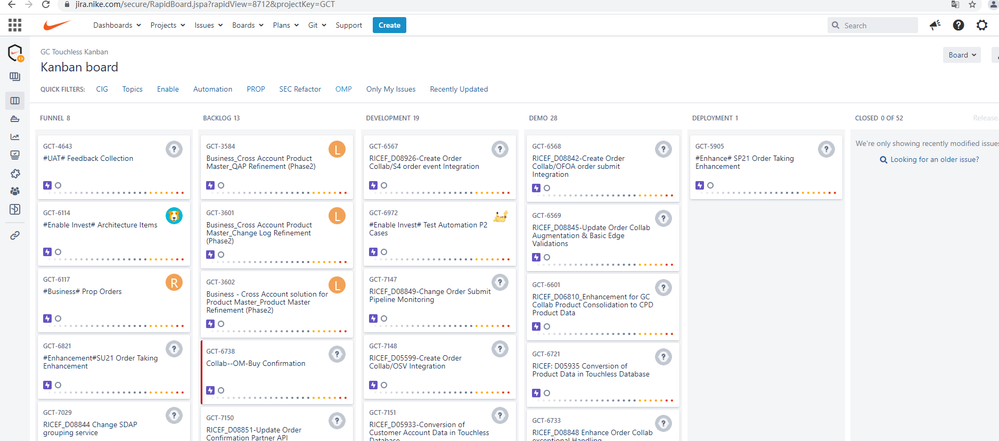Click the browser address bar URL
This screenshot has width=999, height=441.
point(205,4)
